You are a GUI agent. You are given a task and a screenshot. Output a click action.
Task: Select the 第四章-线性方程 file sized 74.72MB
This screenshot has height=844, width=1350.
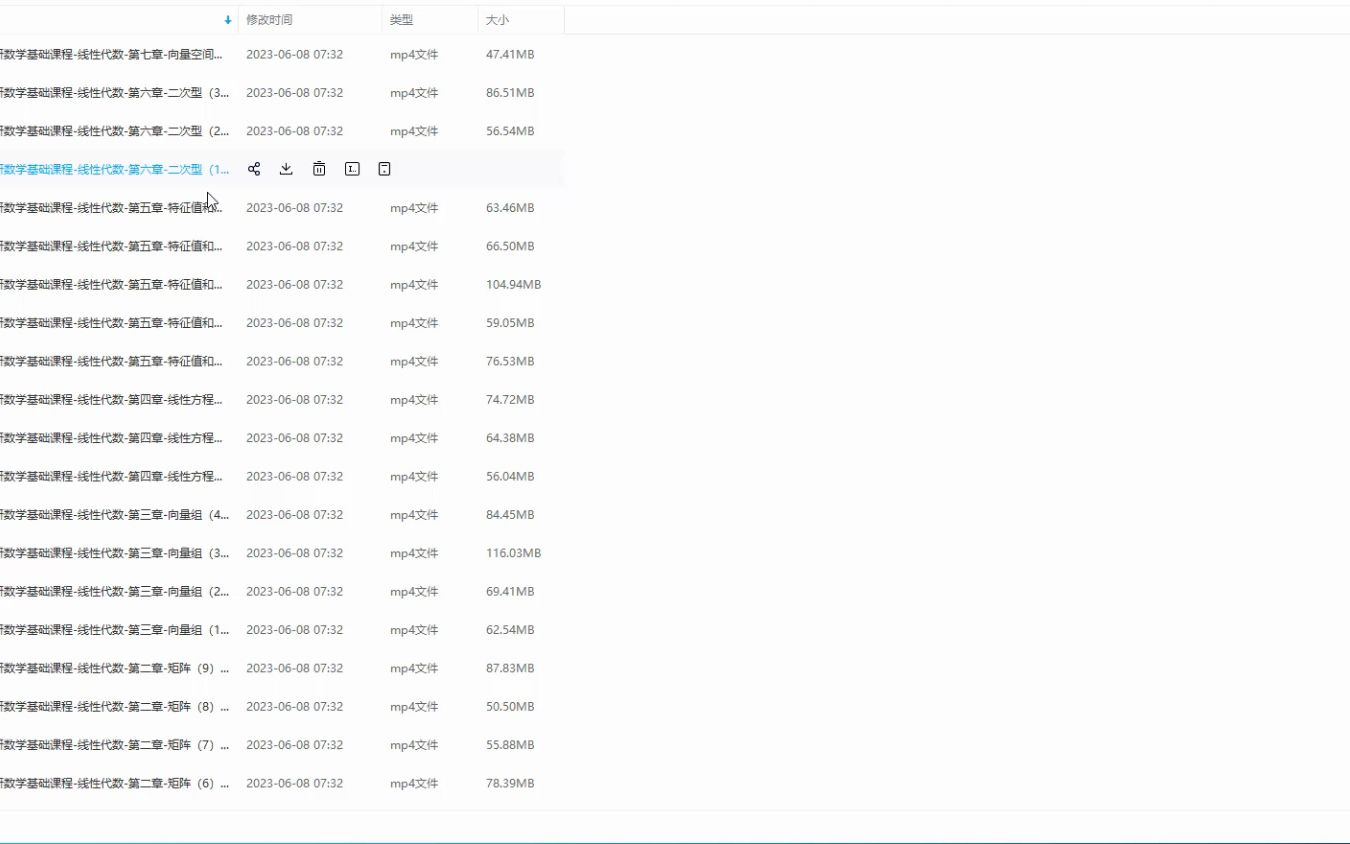tap(112, 400)
